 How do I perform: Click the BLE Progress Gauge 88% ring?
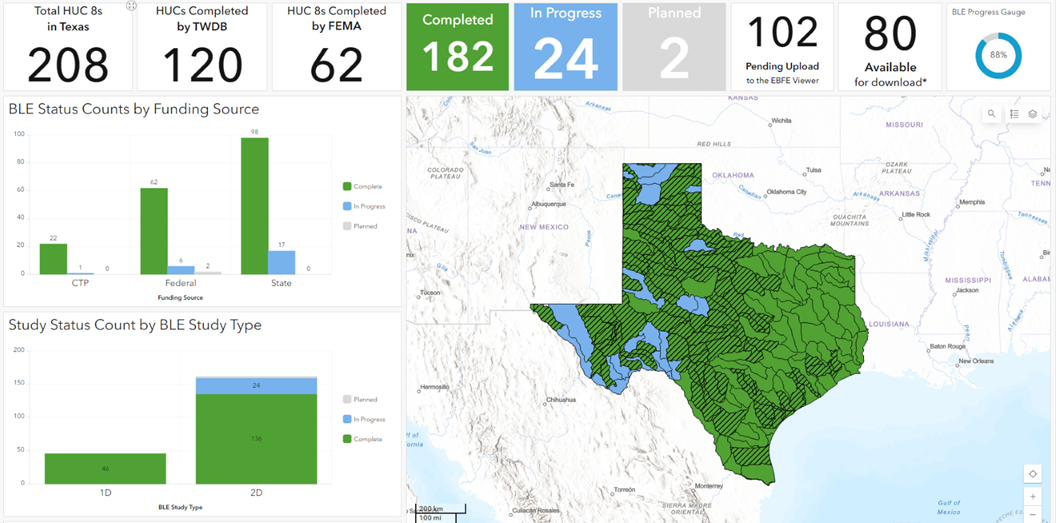998,55
